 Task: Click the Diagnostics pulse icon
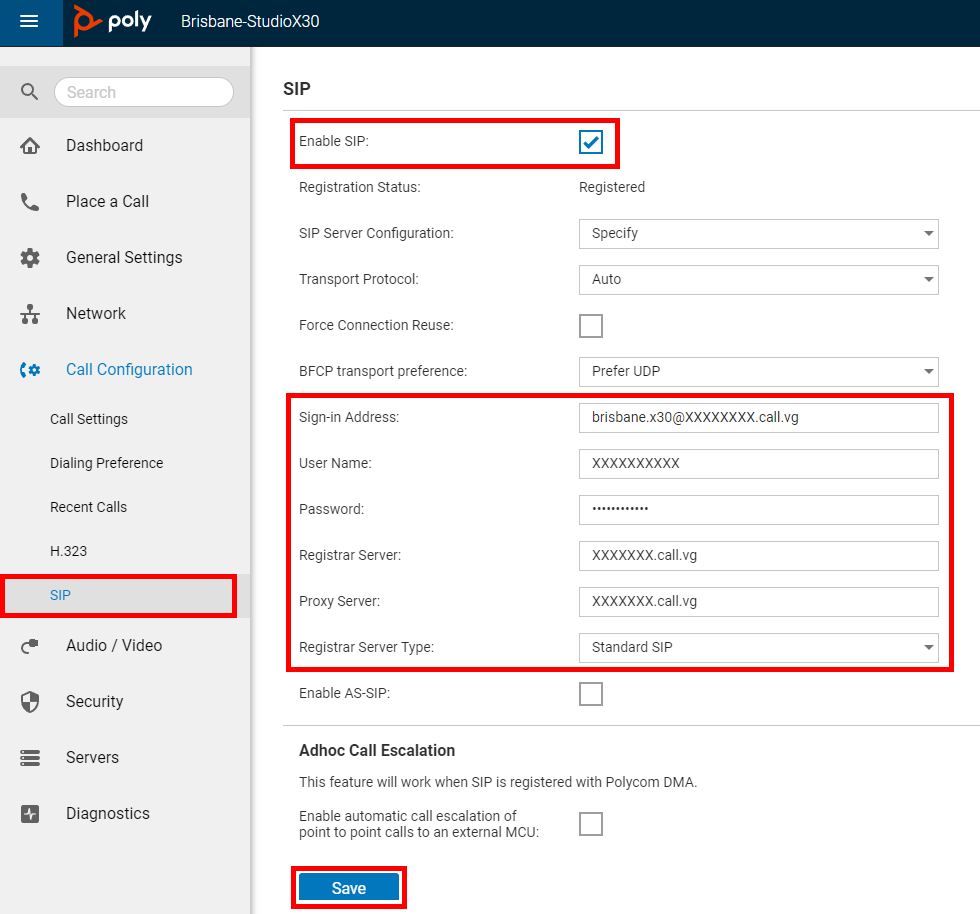coord(30,813)
